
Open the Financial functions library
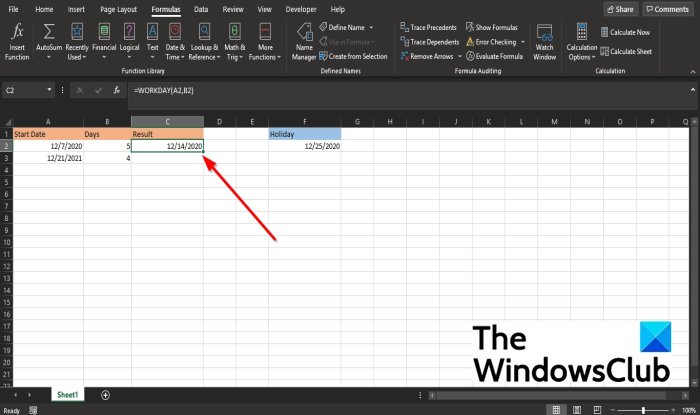tap(104, 42)
